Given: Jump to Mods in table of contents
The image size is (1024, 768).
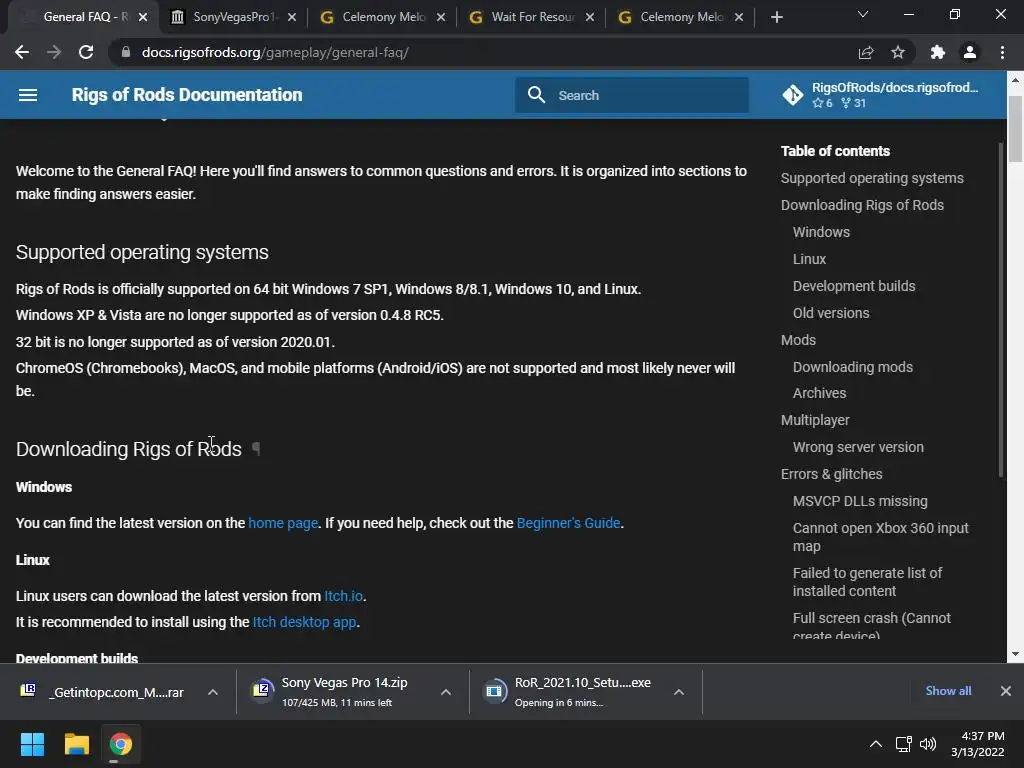Looking at the screenshot, I should 798,340.
